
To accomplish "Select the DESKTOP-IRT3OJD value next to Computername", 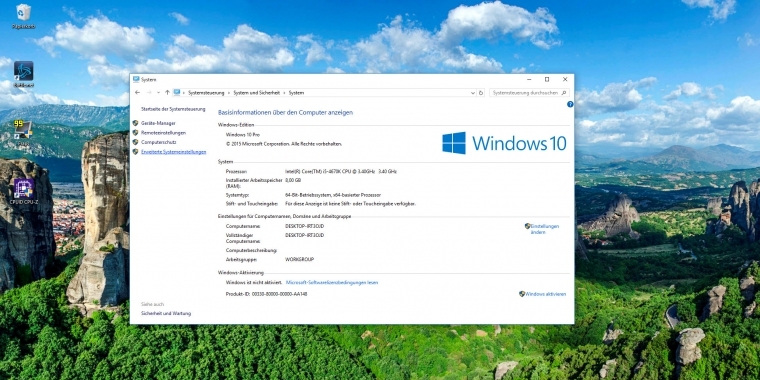I will (x=304, y=226).
